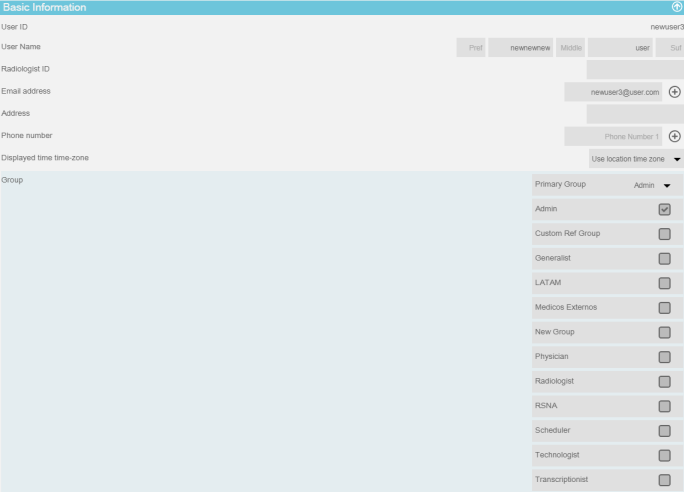Click plus icon beside phone number
The image size is (684, 492).
(675, 136)
